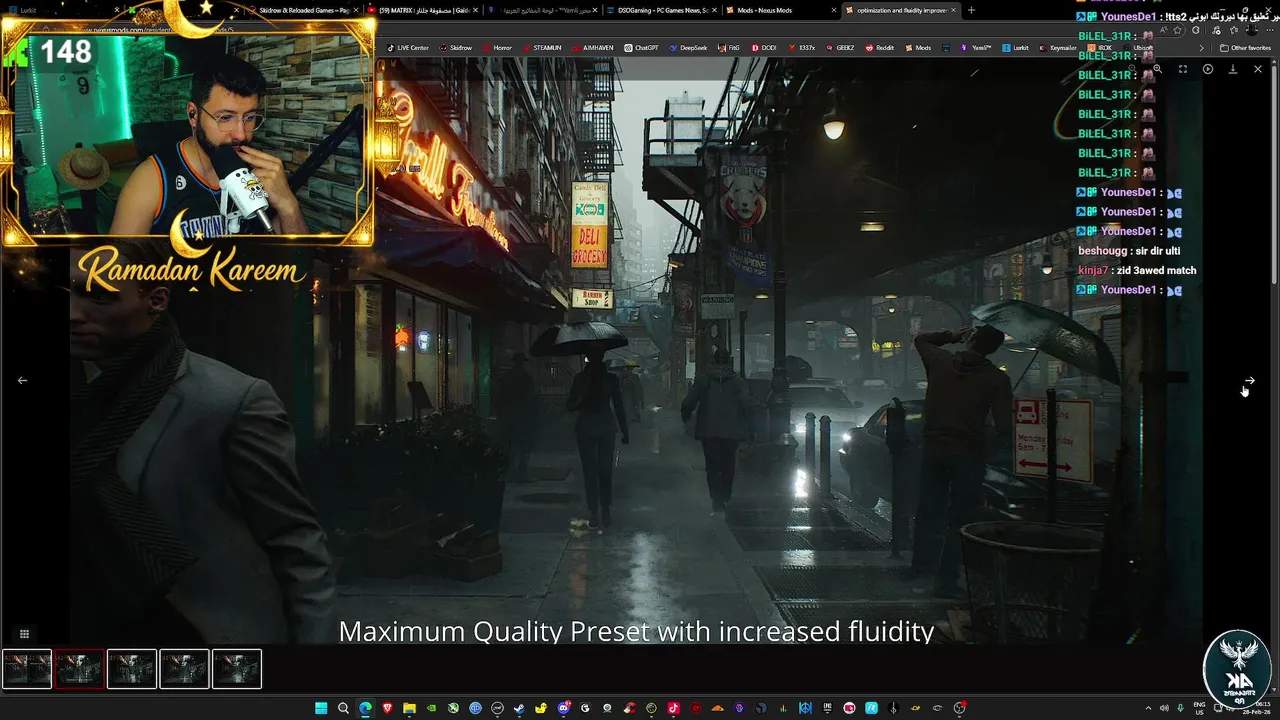Switch to the DSOGaming PC Games News tab
The width and height of the screenshot is (1280, 720).
coord(662,10)
